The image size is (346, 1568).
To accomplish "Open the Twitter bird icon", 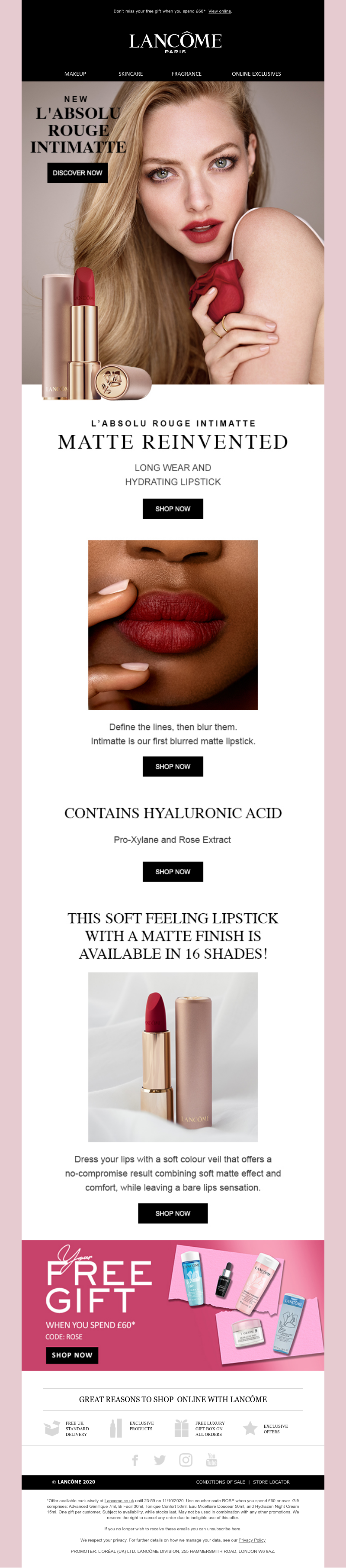I will [160, 1460].
